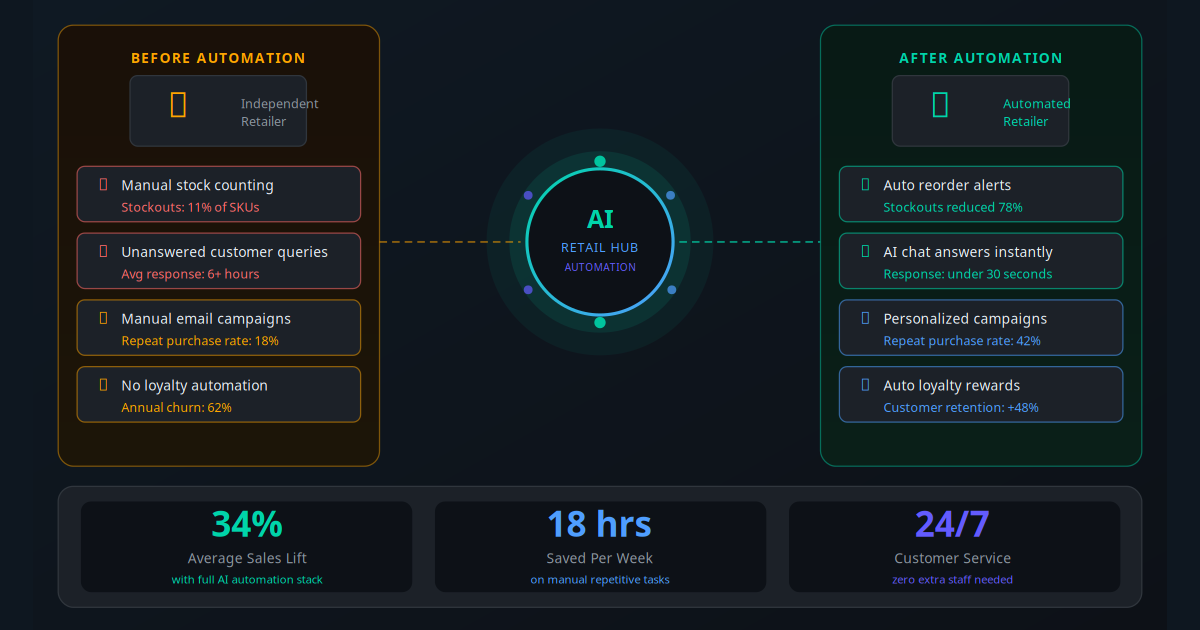1200x630 pixels.
Task: Click caption zero extra staff needed
Action: 954,580
